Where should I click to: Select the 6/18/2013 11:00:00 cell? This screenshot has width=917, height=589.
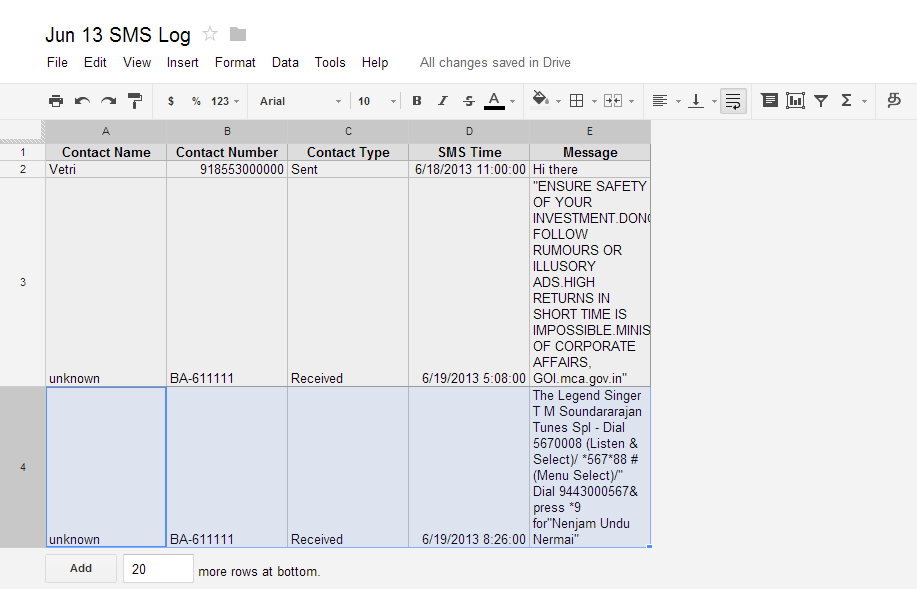tap(469, 170)
